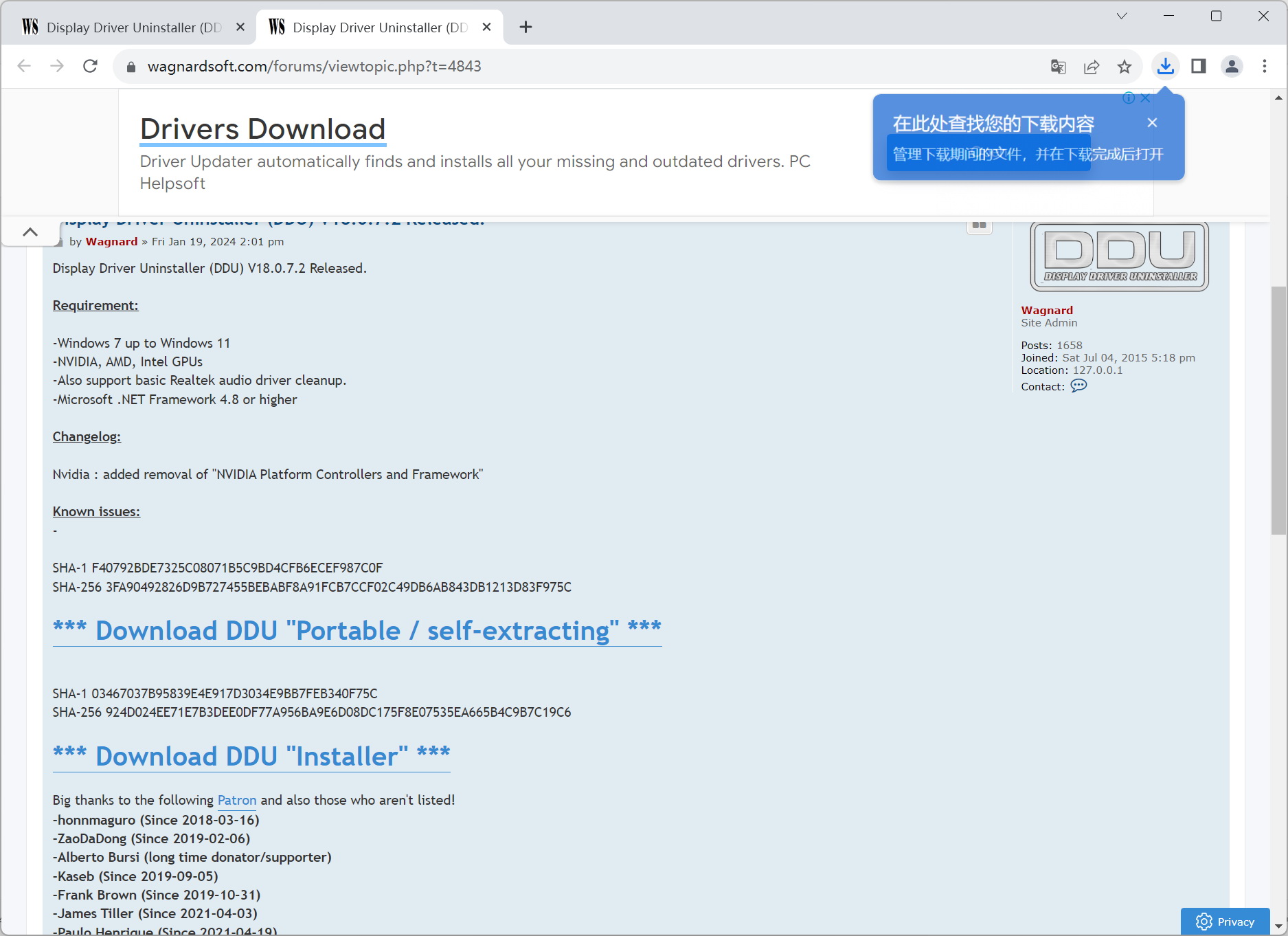Bookmark this page with star icon
1288x936 pixels.
pyautogui.click(x=1125, y=67)
